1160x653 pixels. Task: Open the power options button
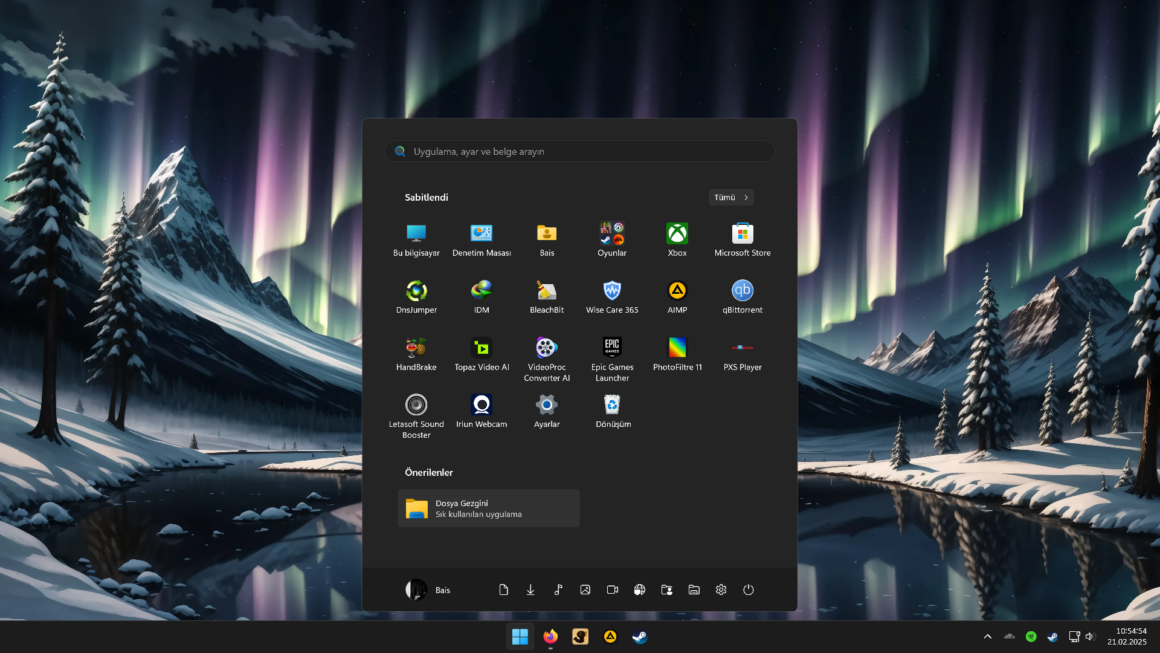(749, 589)
